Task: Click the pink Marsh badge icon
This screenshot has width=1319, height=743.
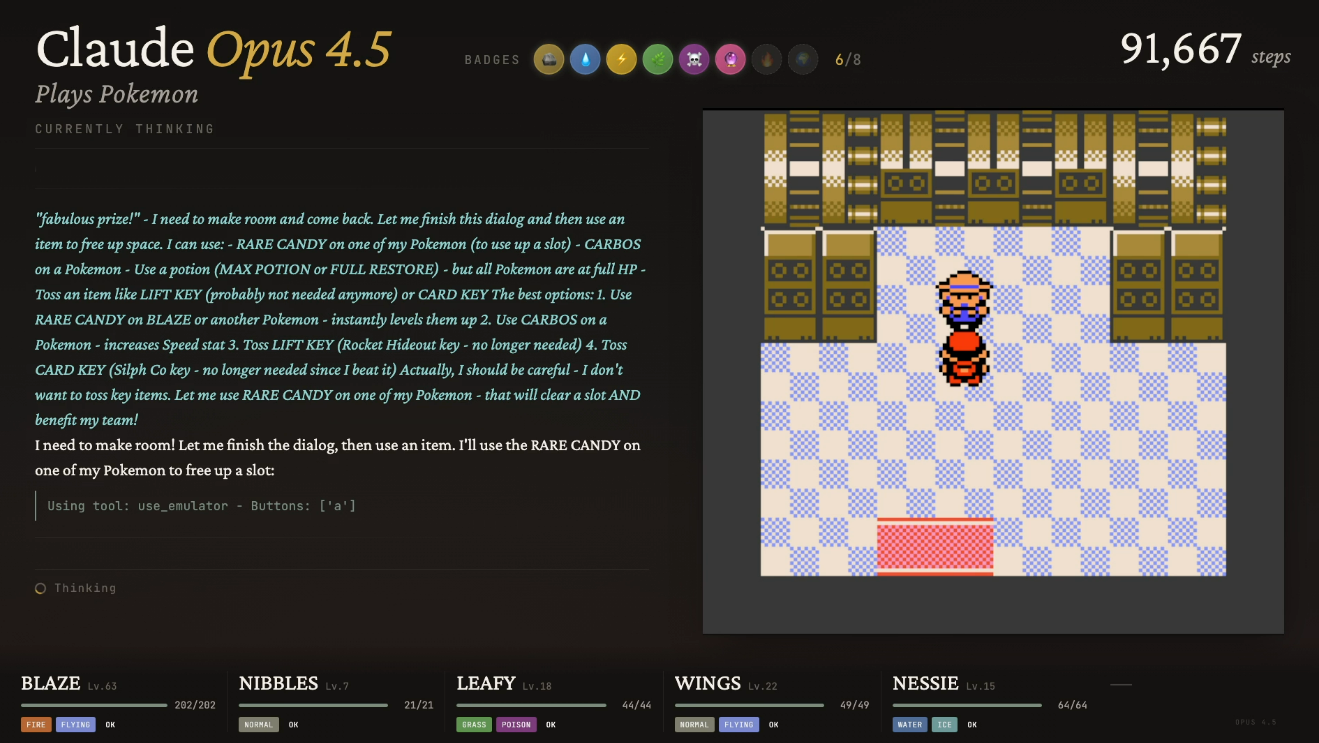Action: pyautogui.click(x=730, y=59)
